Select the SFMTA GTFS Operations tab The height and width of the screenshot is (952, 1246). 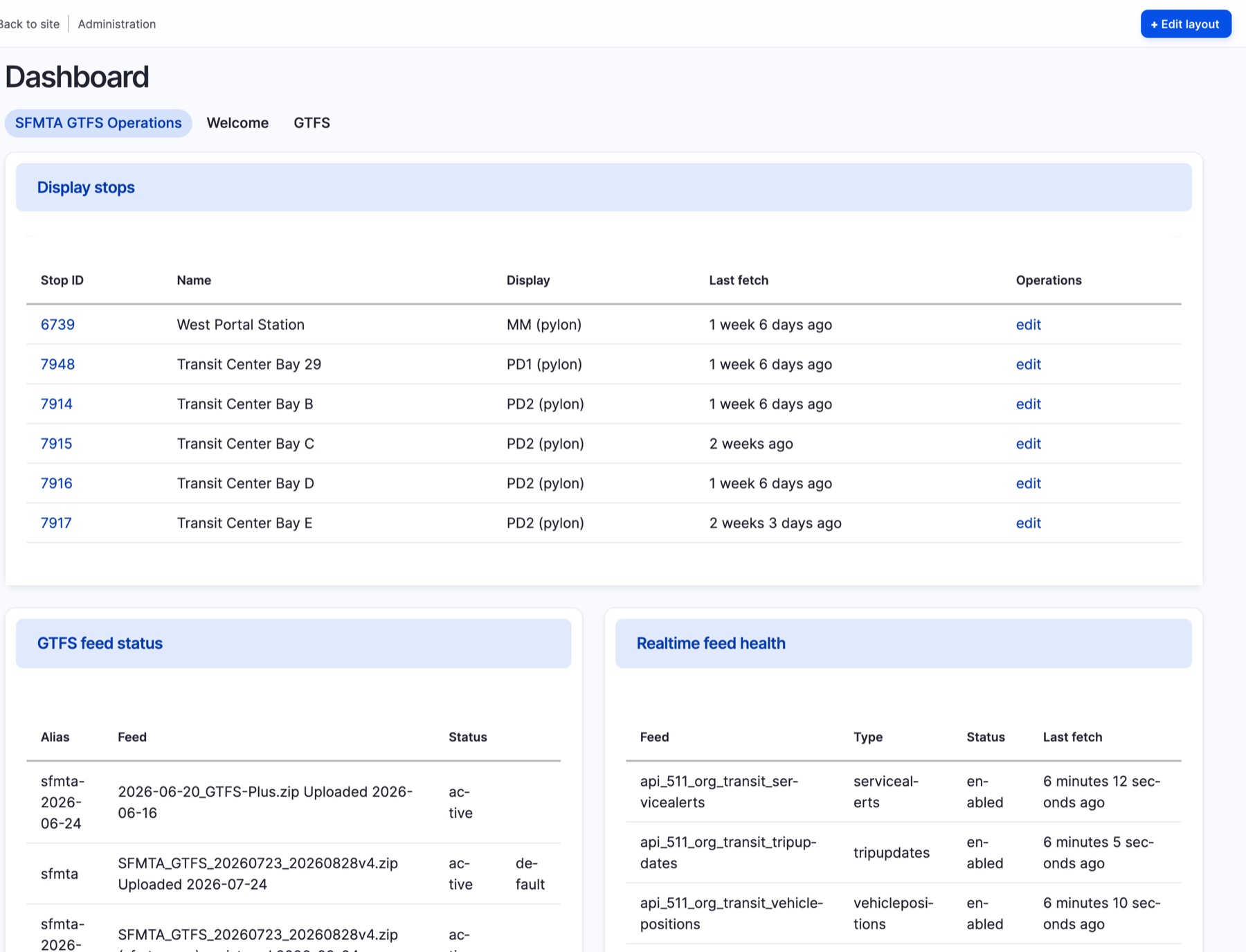click(98, 123)
